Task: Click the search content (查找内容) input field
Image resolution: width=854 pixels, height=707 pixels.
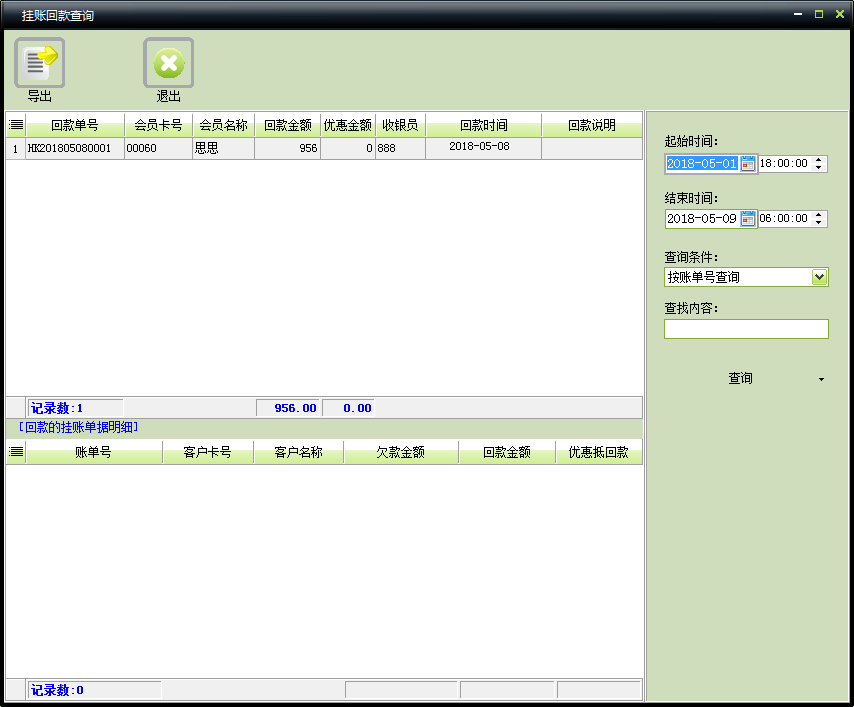Action: click(x=746, y=329)
